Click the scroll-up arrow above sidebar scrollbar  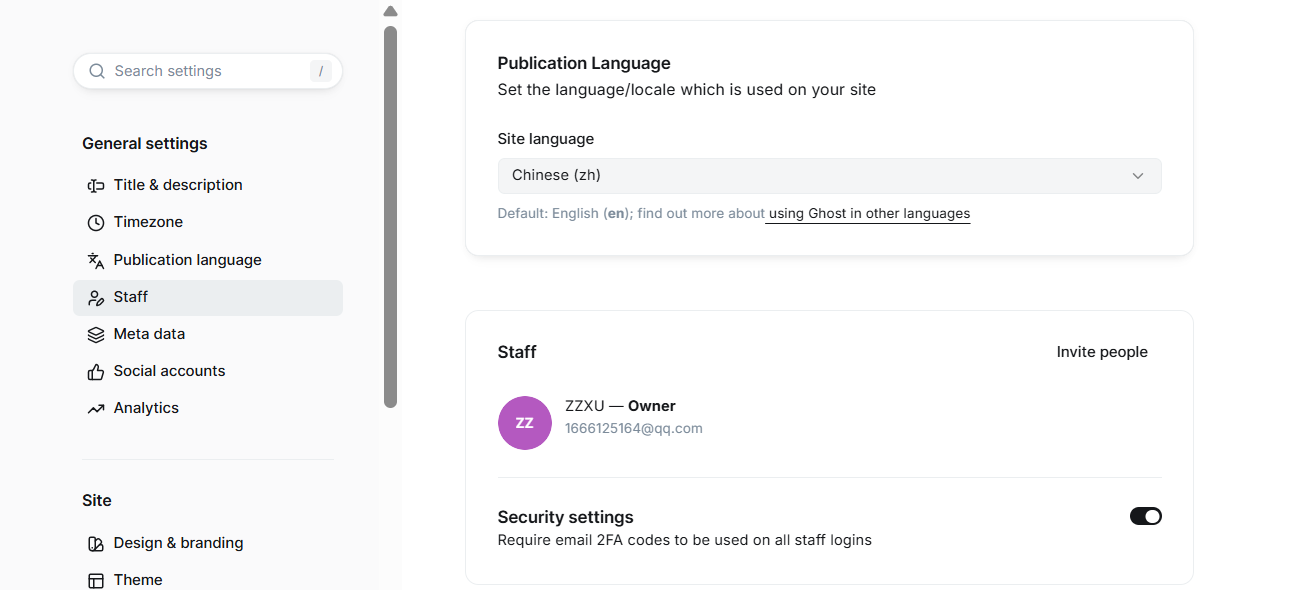(x=391, y=11)
